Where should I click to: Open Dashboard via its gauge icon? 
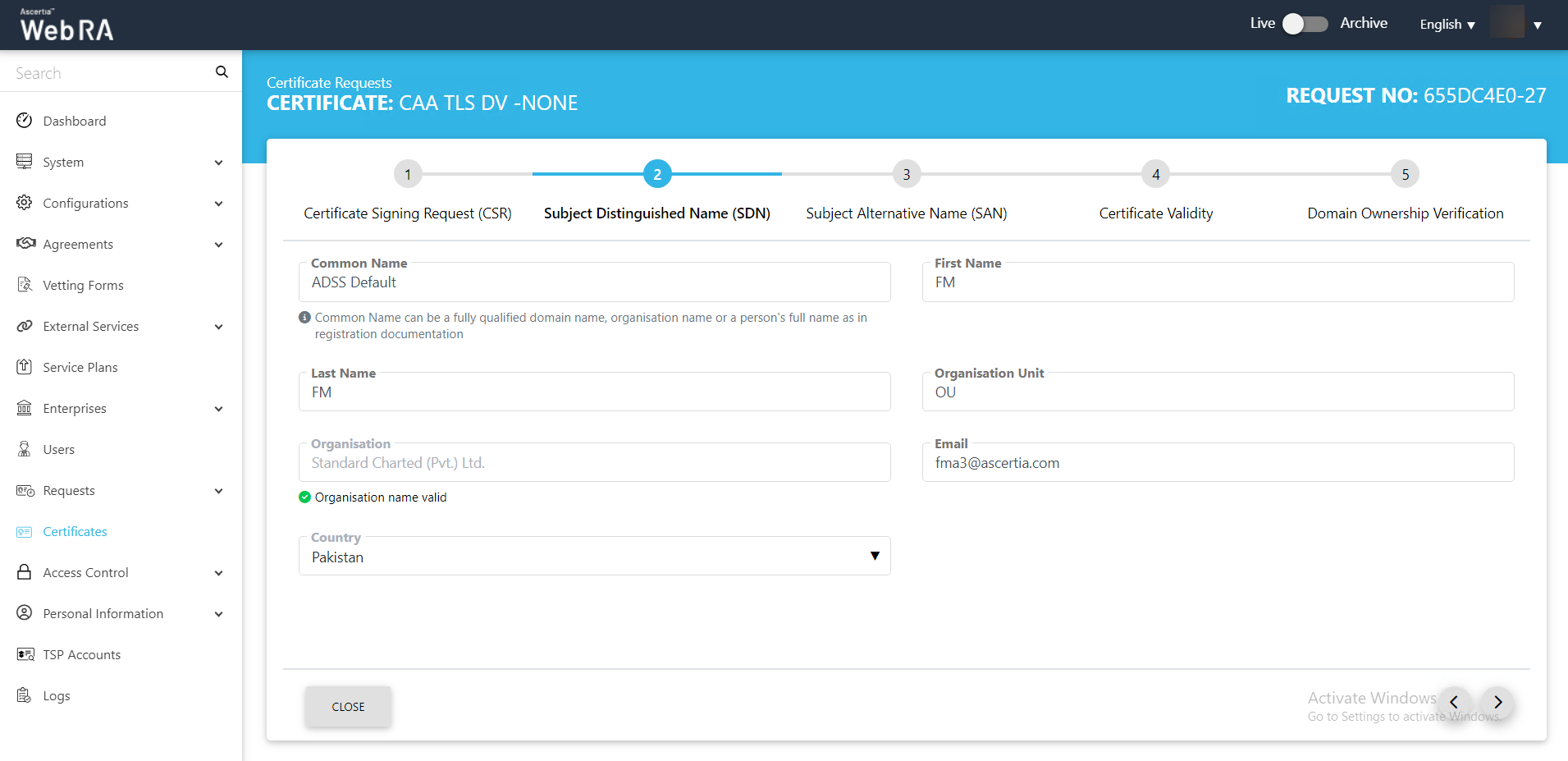[25, 121]
